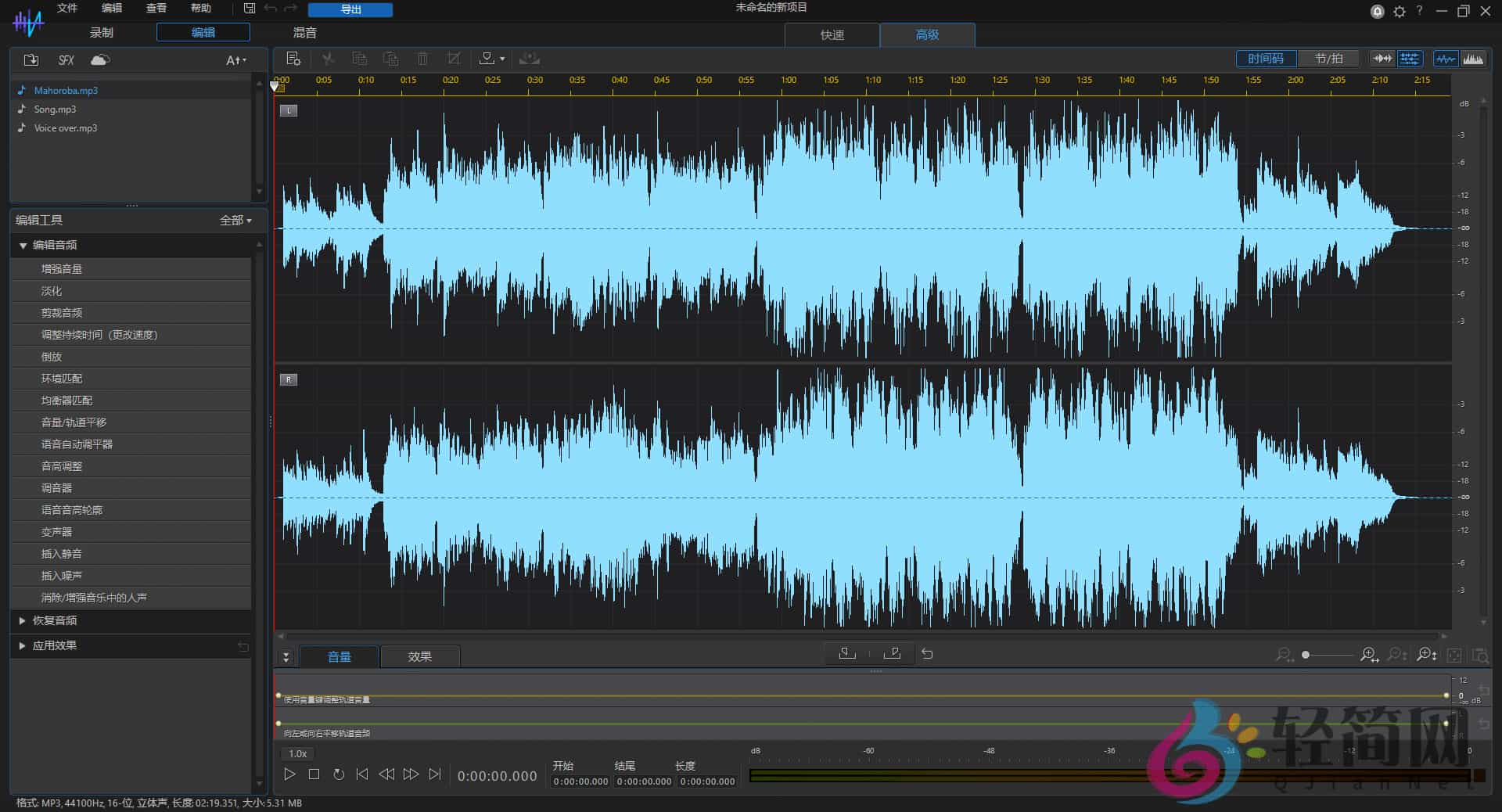Toggle the L channel button
The width and height of the screenshot is (1502, 812).
[x=289, y=110]
